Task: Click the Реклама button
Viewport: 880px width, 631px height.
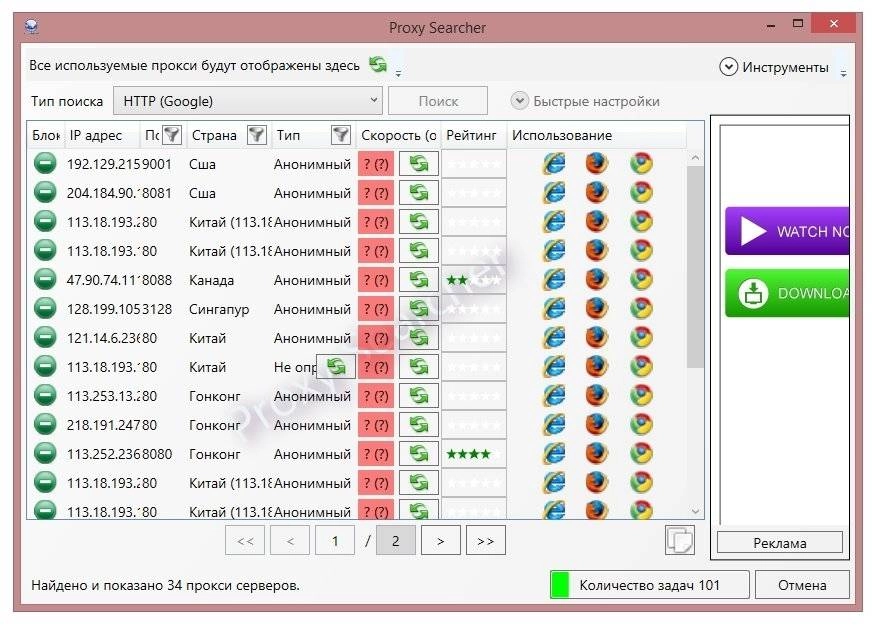Action: [x=780, y=543]
